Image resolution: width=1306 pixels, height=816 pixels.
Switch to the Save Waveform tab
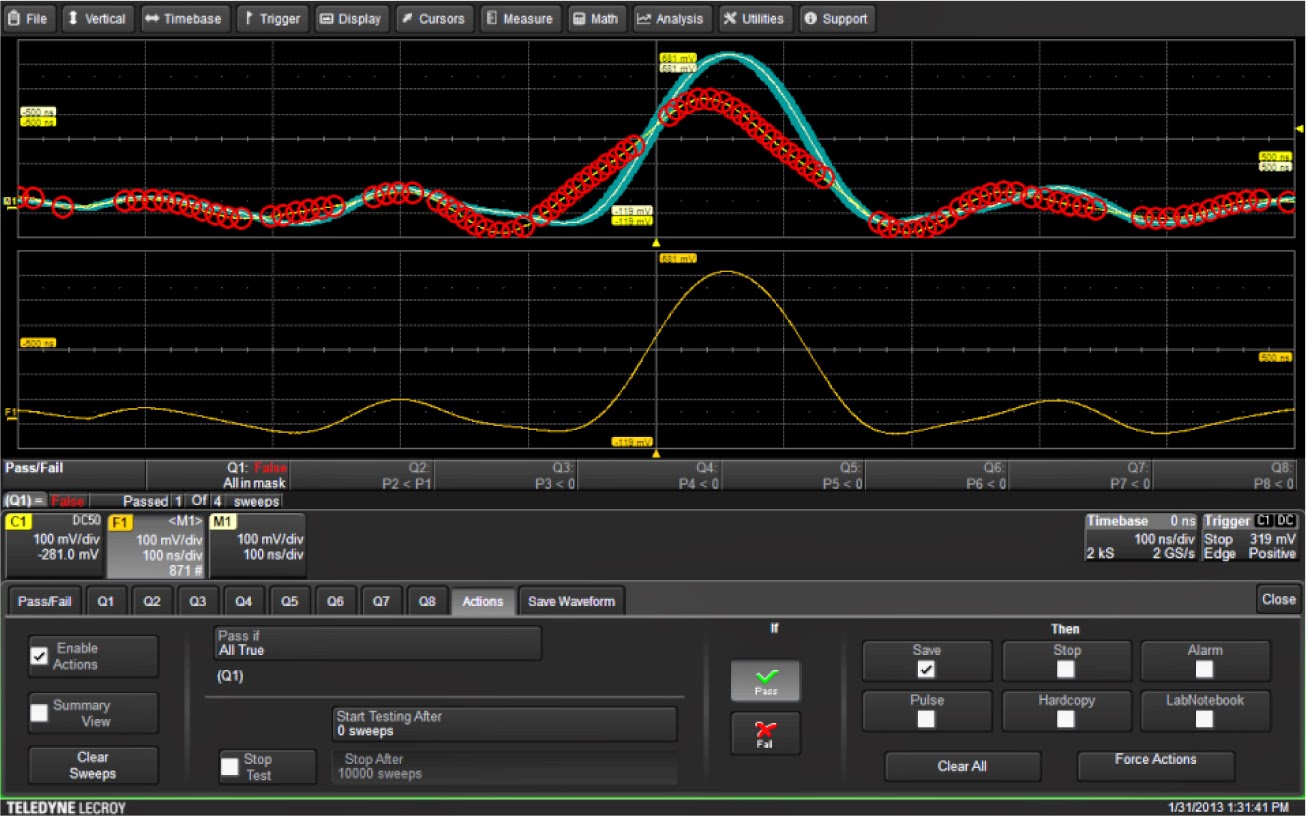tap(571, 600)
